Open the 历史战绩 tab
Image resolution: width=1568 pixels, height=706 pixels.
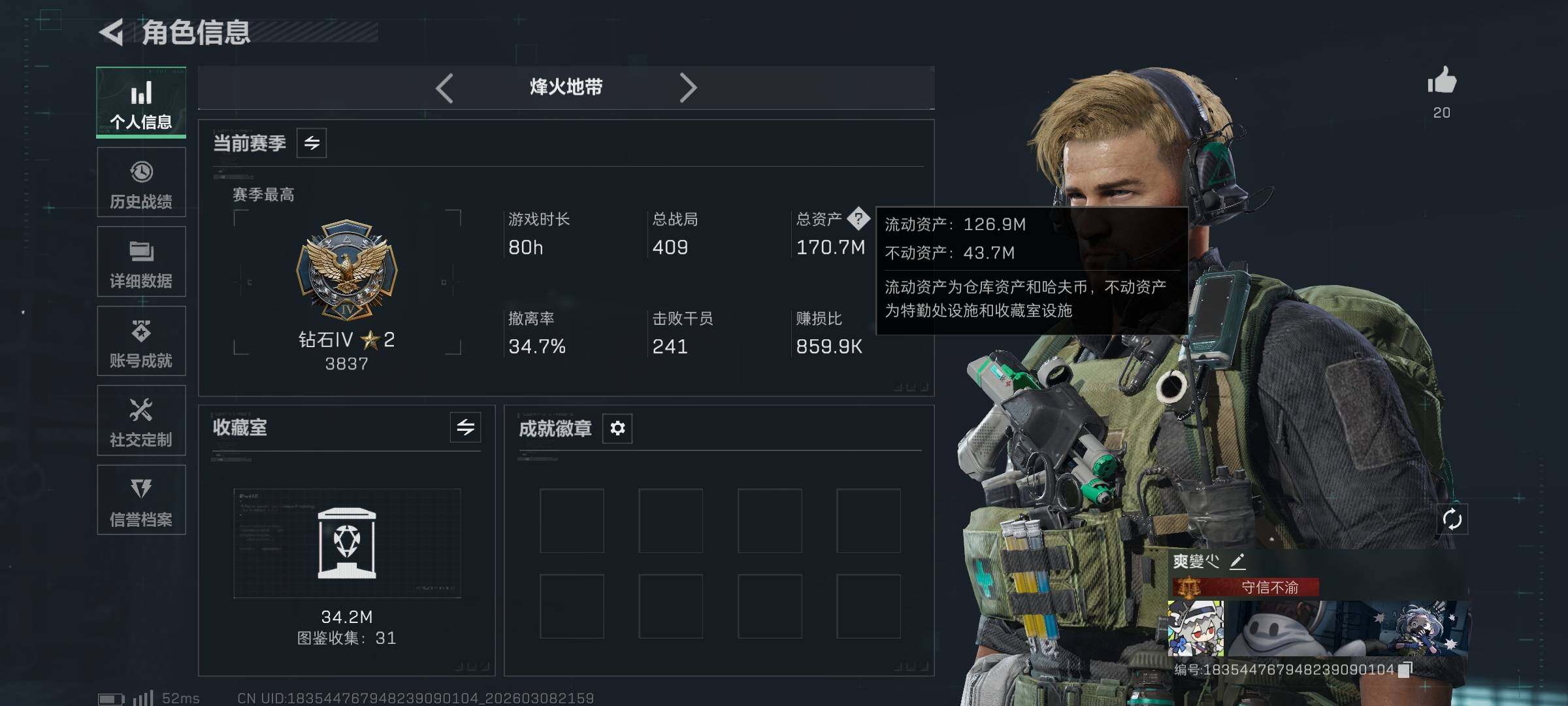(141, 182)
